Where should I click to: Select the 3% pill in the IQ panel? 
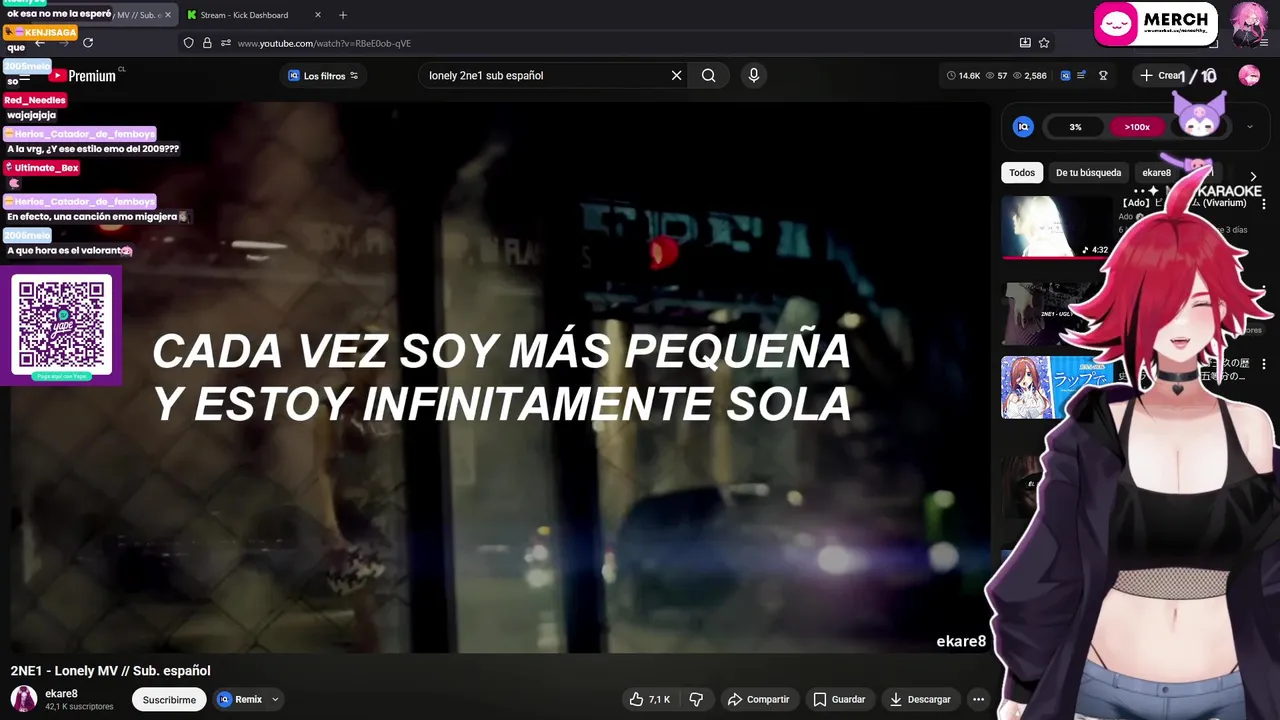coord(1075,127)
